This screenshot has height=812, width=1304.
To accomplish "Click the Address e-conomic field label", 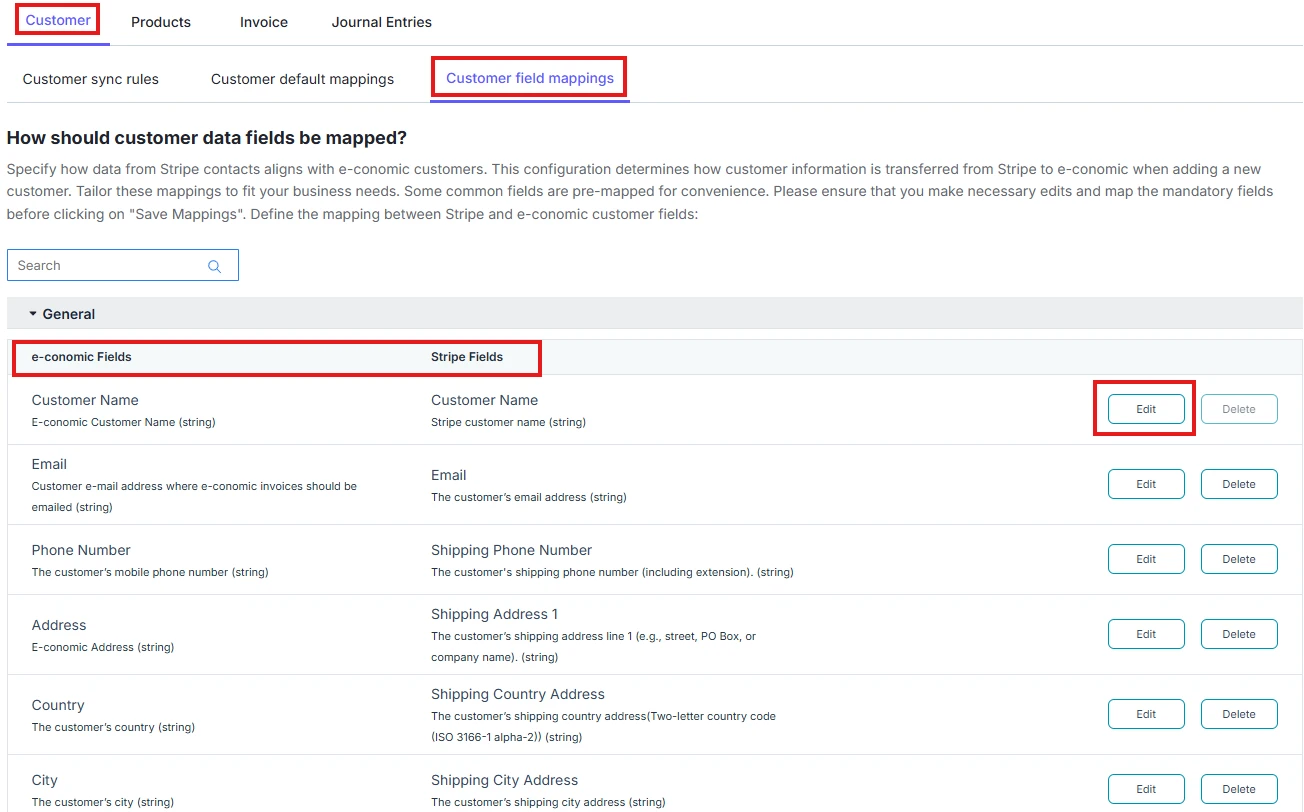I will pos(59,625).
